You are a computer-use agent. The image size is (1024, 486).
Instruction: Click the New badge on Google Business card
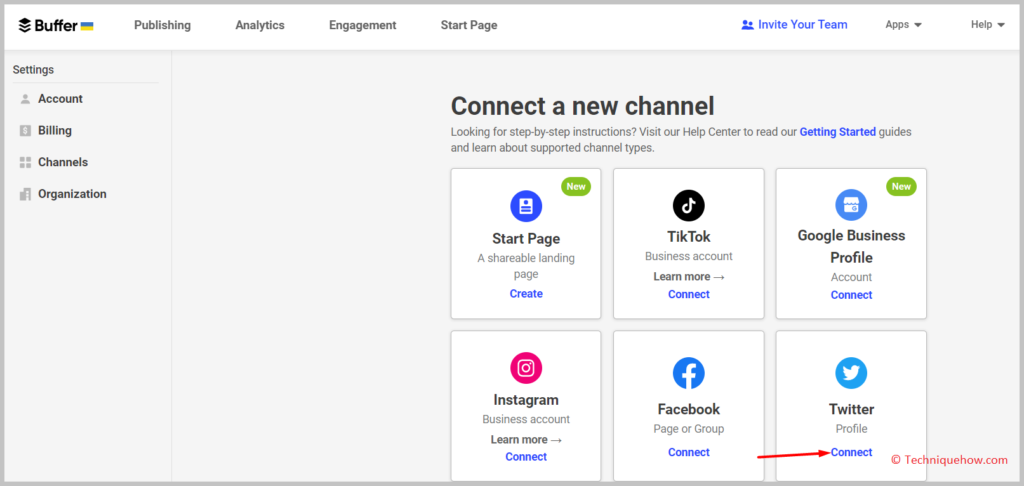[x=901, y=186]
